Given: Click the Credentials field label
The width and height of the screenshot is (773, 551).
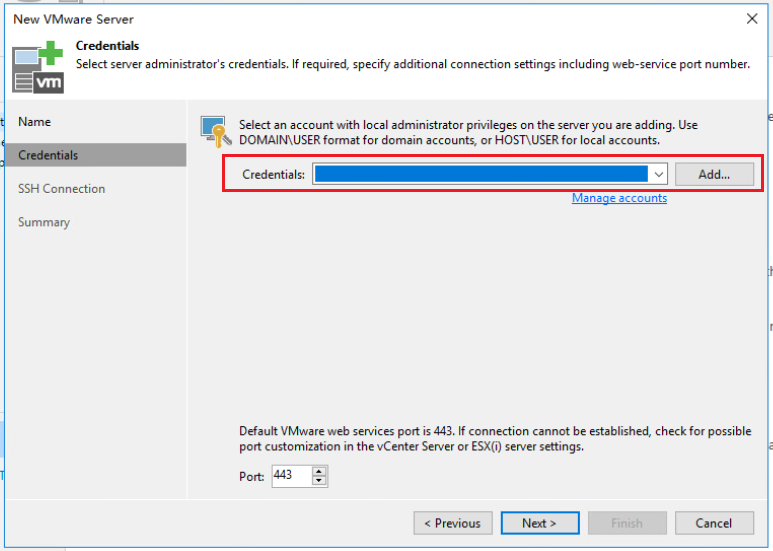Looking at the screenshot, I should (274, 174).
